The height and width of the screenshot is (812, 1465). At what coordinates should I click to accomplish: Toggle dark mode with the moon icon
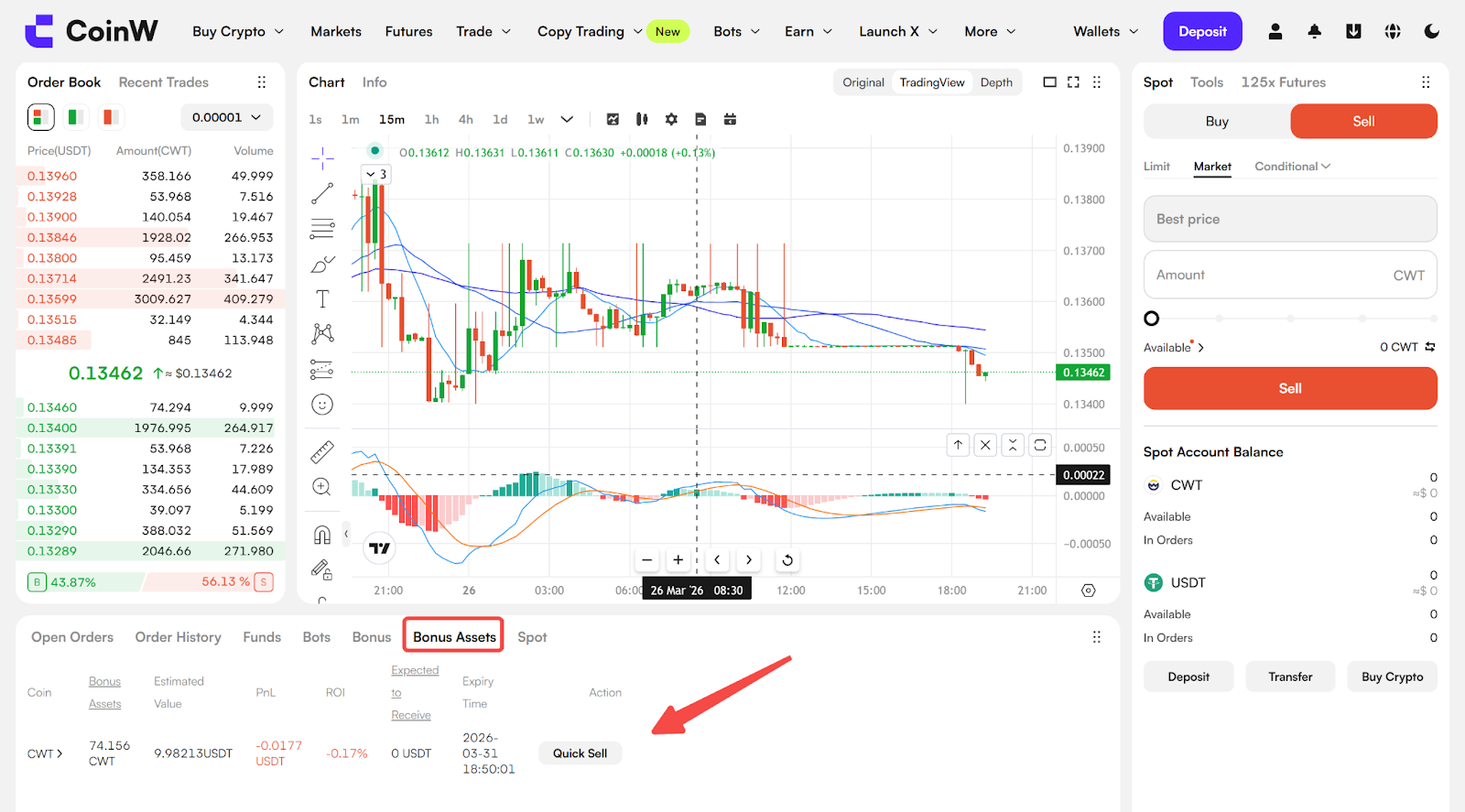1432,31
